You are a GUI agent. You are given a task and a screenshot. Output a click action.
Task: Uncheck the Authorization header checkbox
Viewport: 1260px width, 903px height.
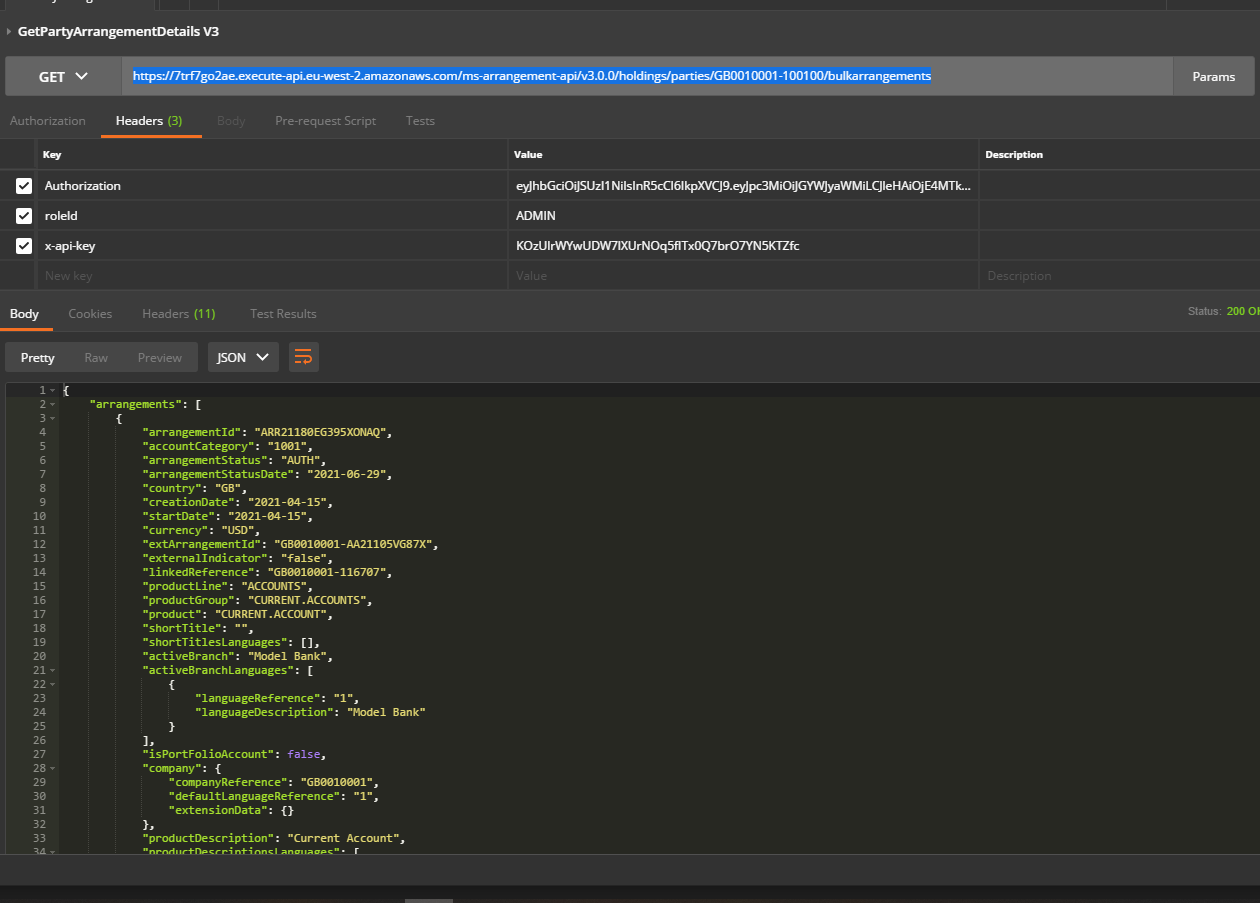coord(24,186)
